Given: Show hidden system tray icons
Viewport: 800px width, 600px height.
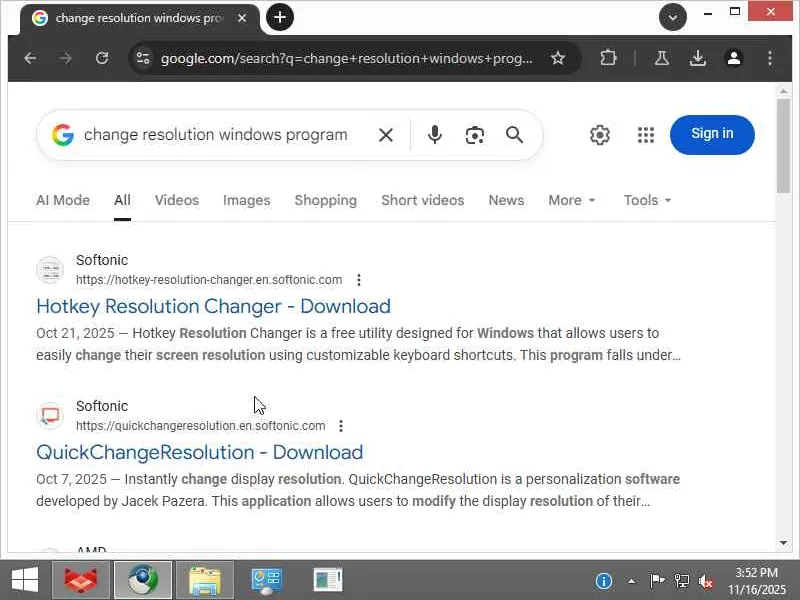Looking at the screenshot, I should [x=632, y=581].
